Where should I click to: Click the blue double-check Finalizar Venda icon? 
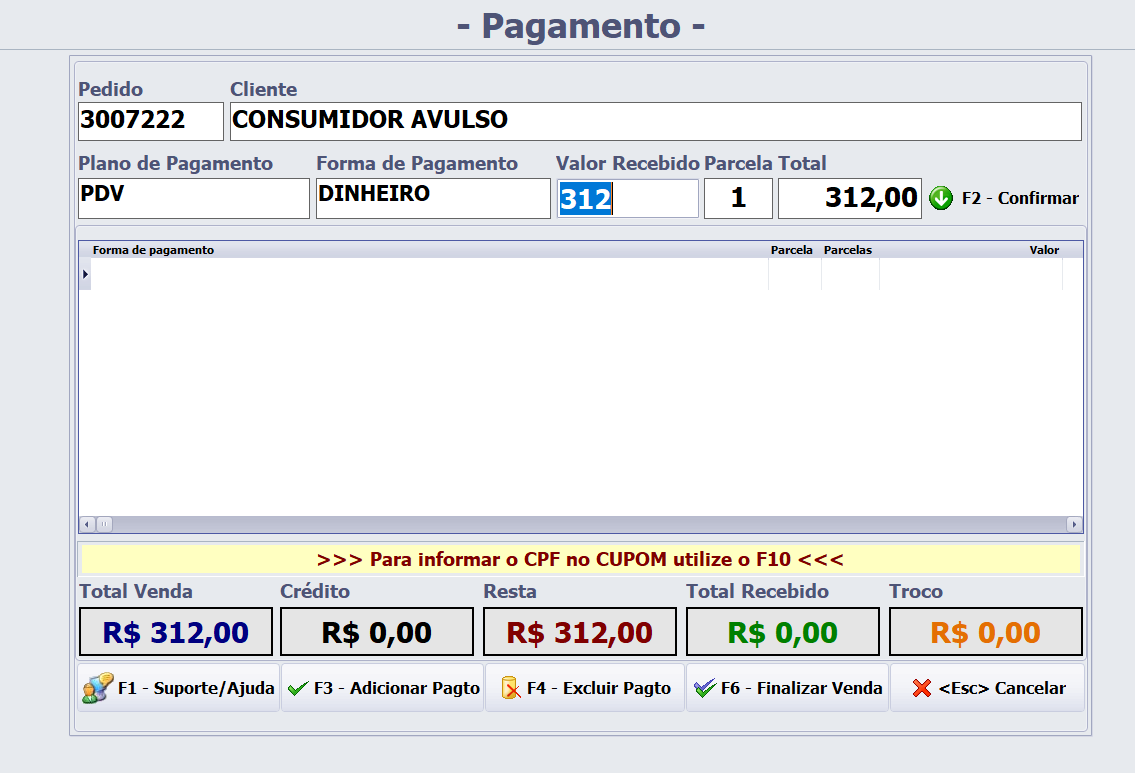(705, 689)
